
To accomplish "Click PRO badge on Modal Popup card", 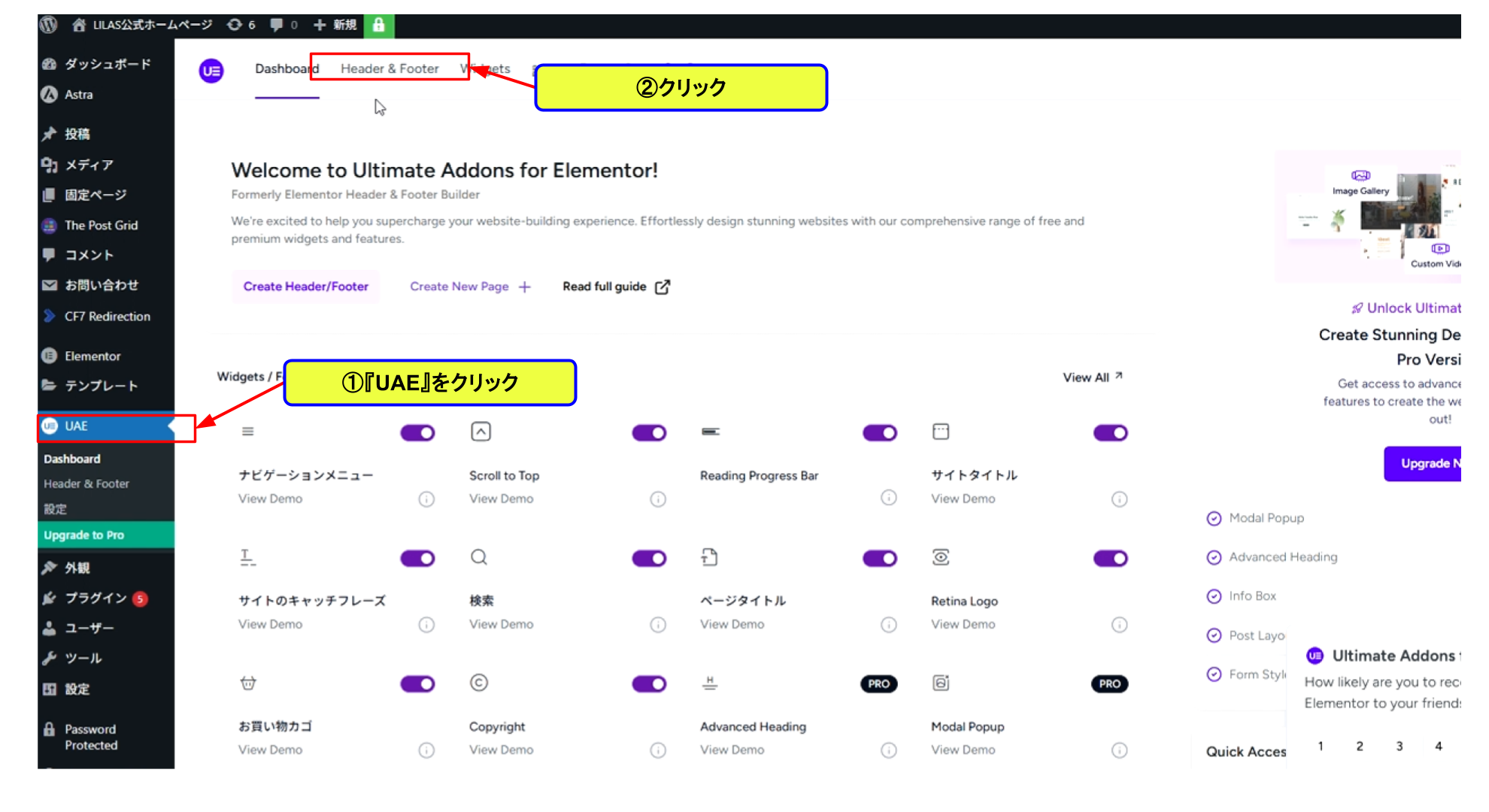I will pos(1109,684).
